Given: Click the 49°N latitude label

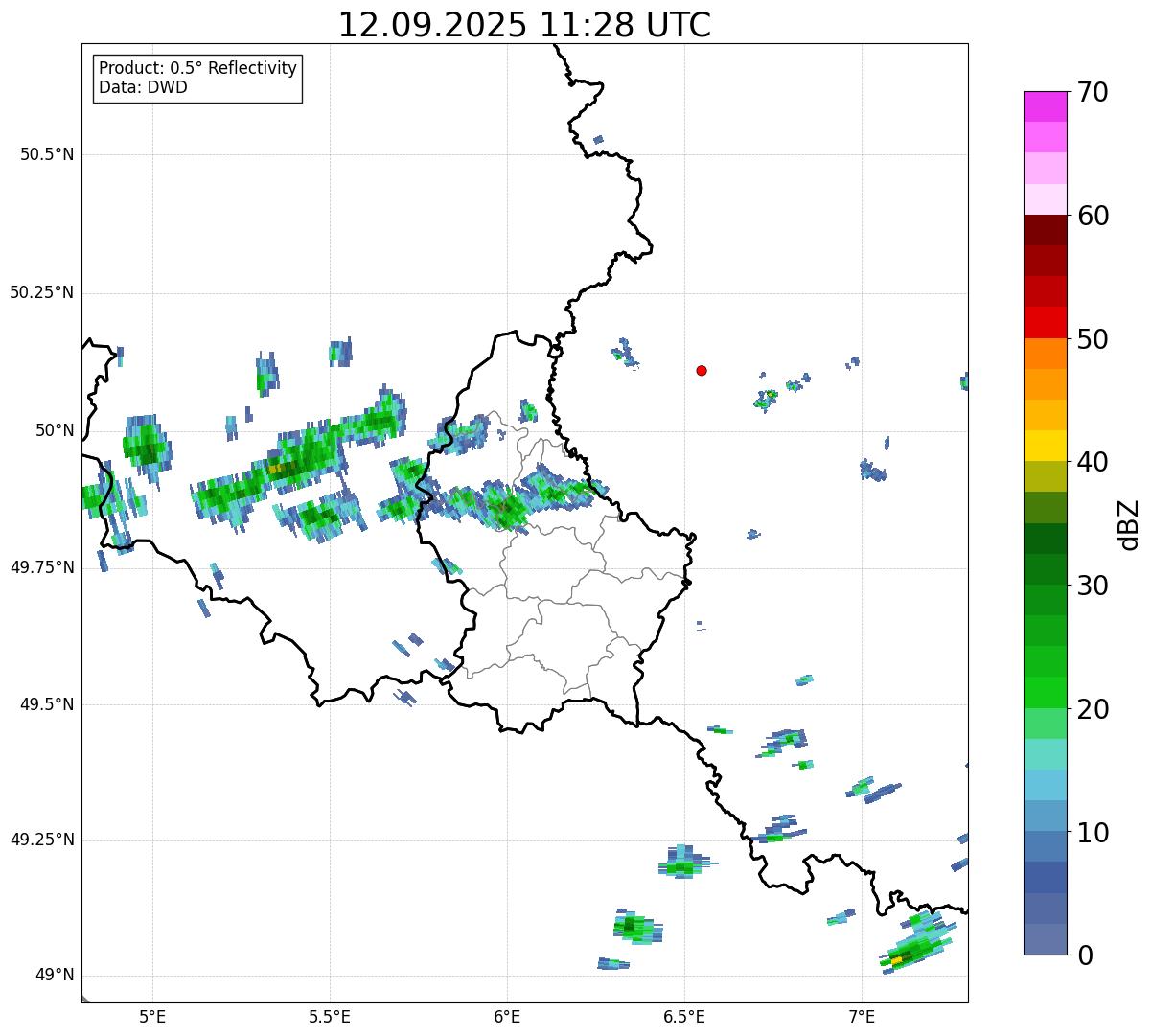Looking at the screenshot, I should [54, 976].
